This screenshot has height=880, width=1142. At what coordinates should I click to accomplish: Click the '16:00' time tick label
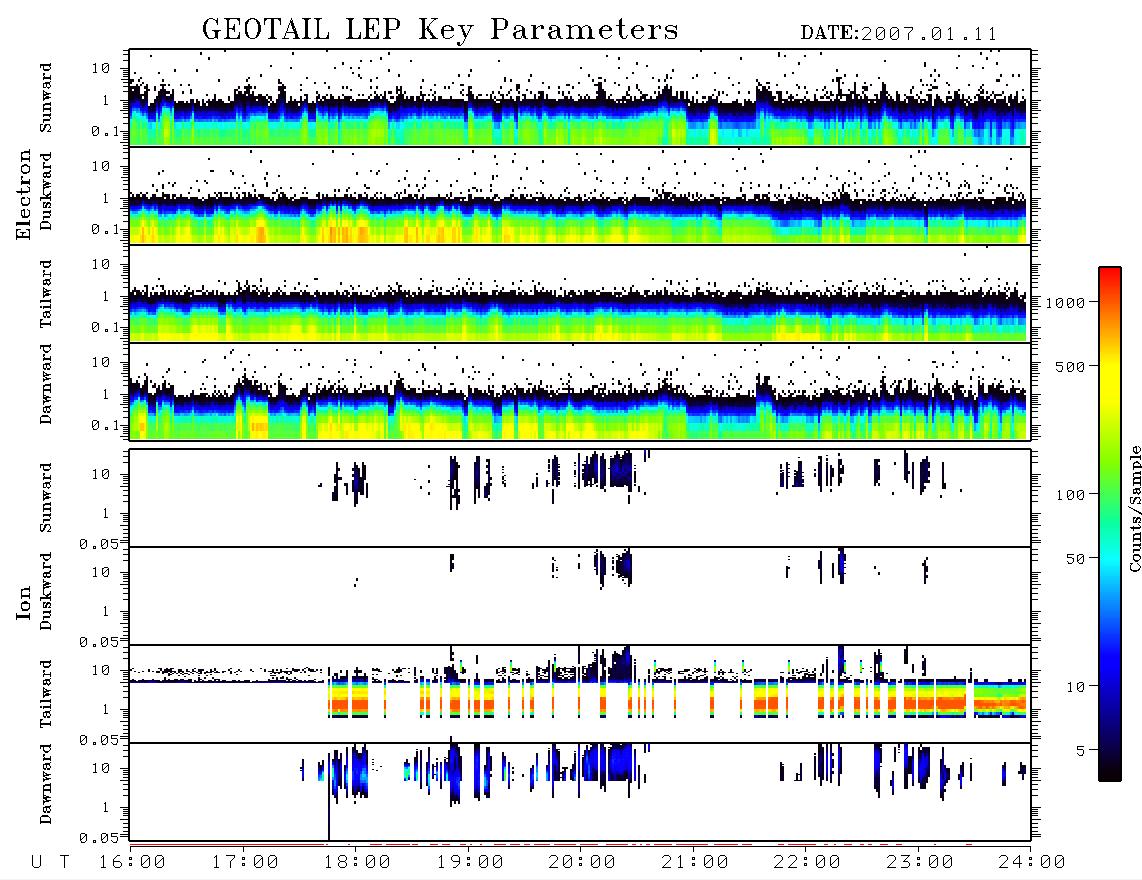(133, 863)
